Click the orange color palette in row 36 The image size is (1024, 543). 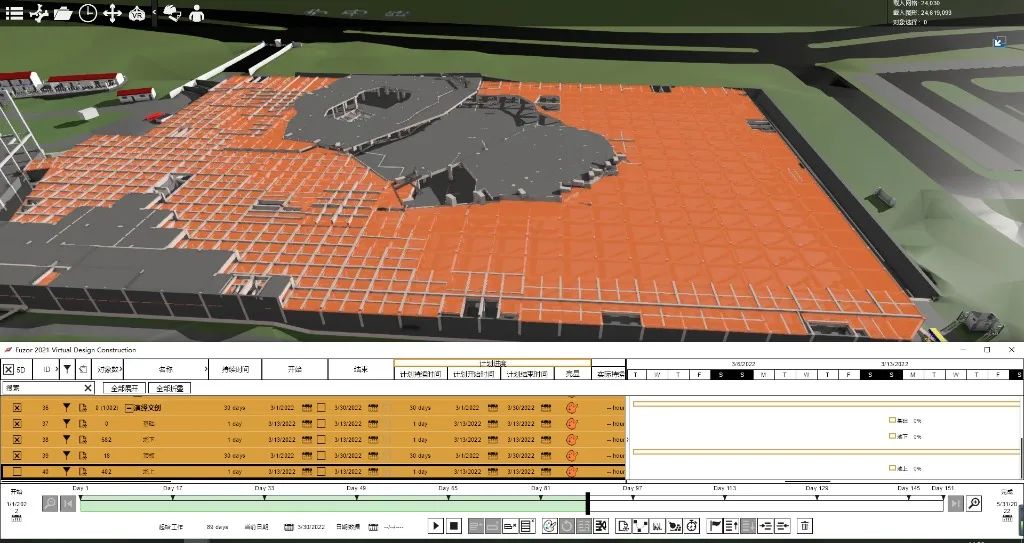(572, 408)
